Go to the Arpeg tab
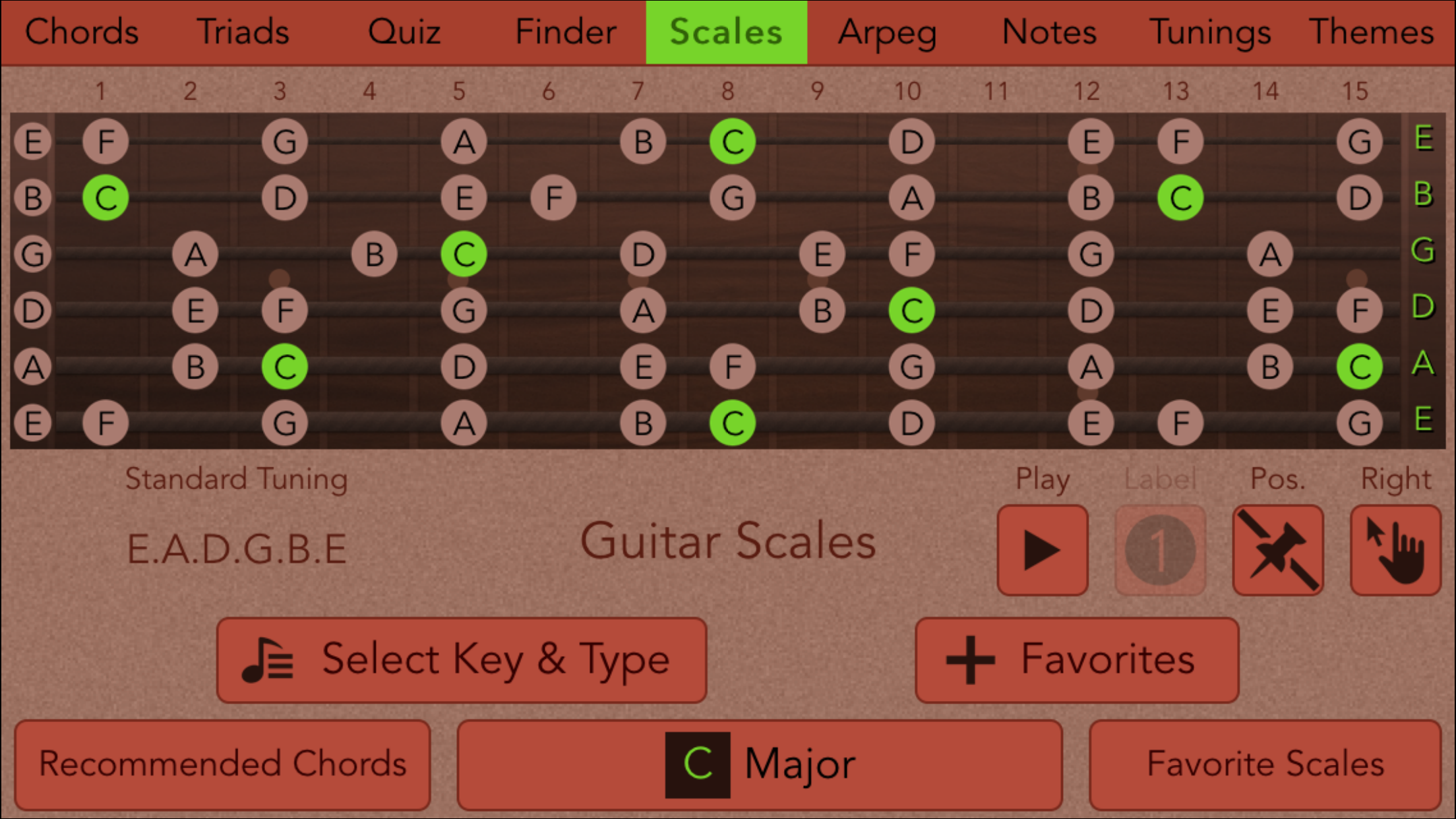This screenshot has height=819, width=1456. [887, 32]
